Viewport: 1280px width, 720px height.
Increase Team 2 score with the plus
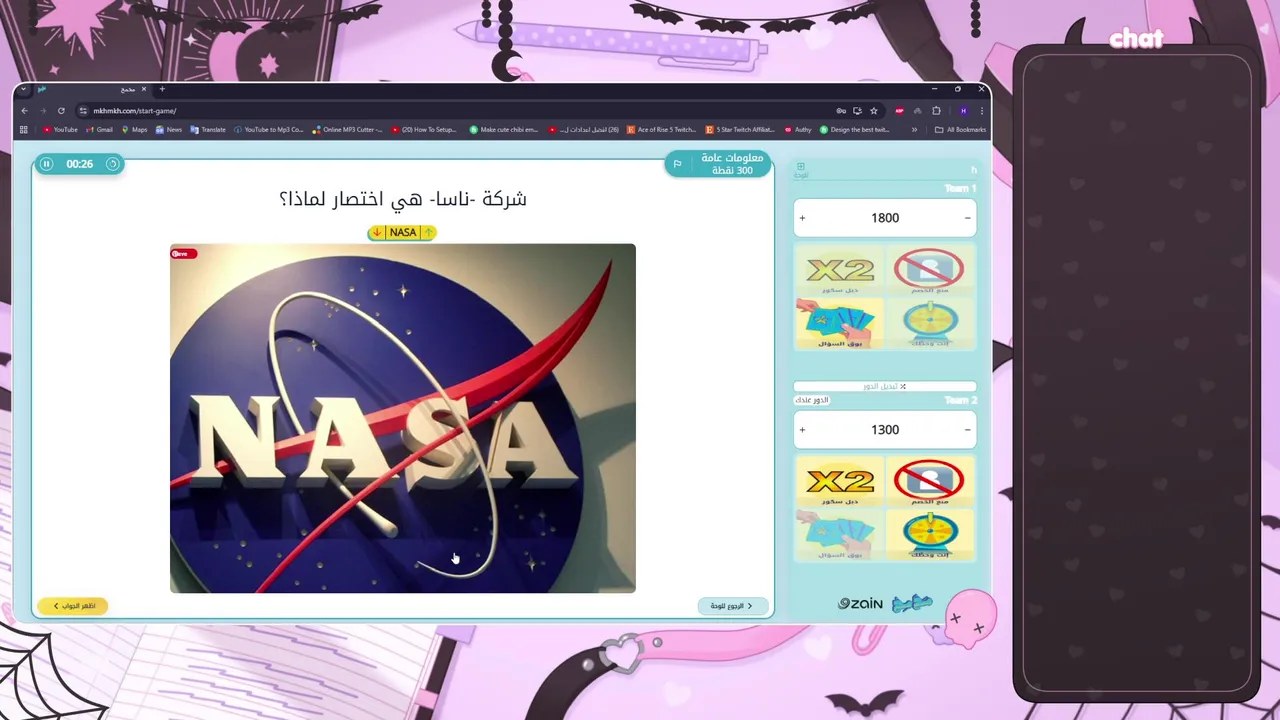802,430
